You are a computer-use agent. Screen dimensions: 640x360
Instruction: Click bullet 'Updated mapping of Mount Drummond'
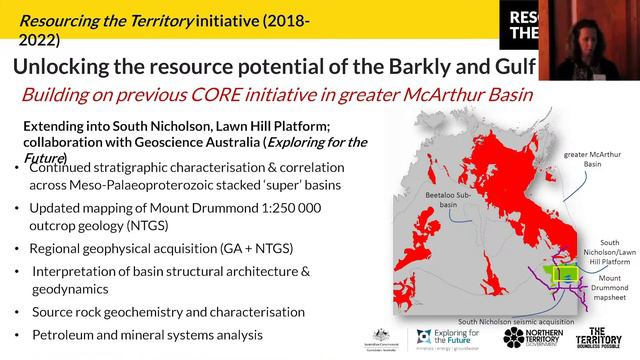[x=175, y=217]
